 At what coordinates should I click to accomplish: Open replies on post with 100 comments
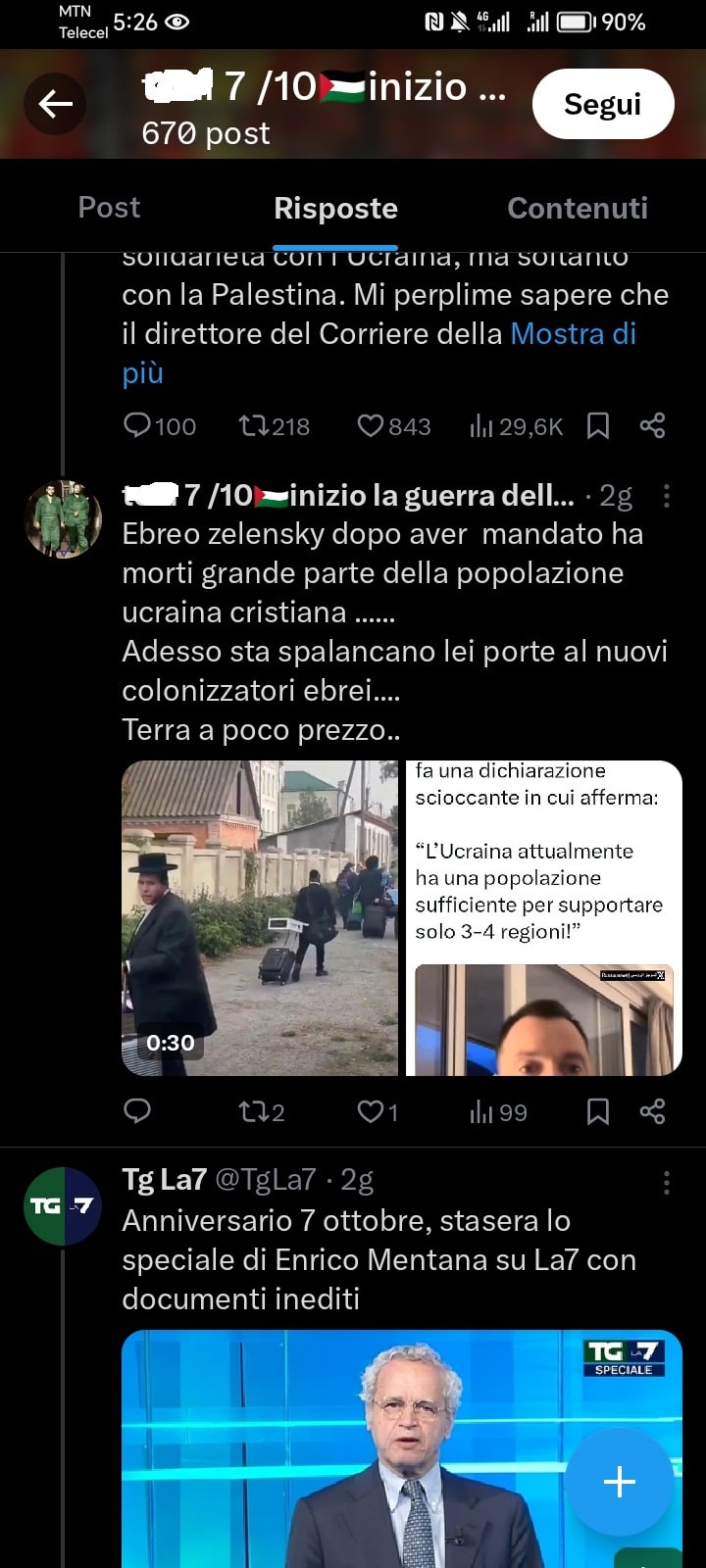(x=160, y=425)
